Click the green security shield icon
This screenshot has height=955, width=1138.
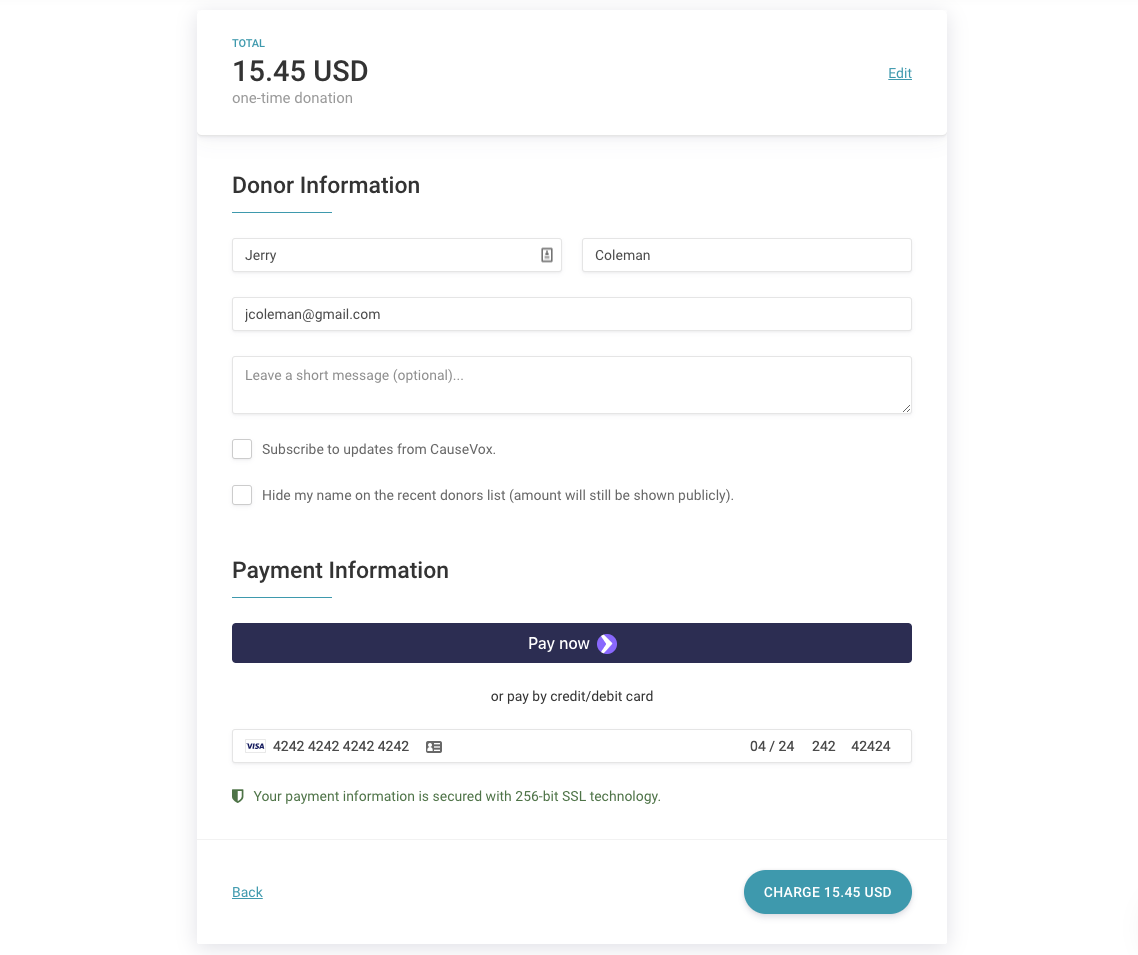(x=238, y=796)
